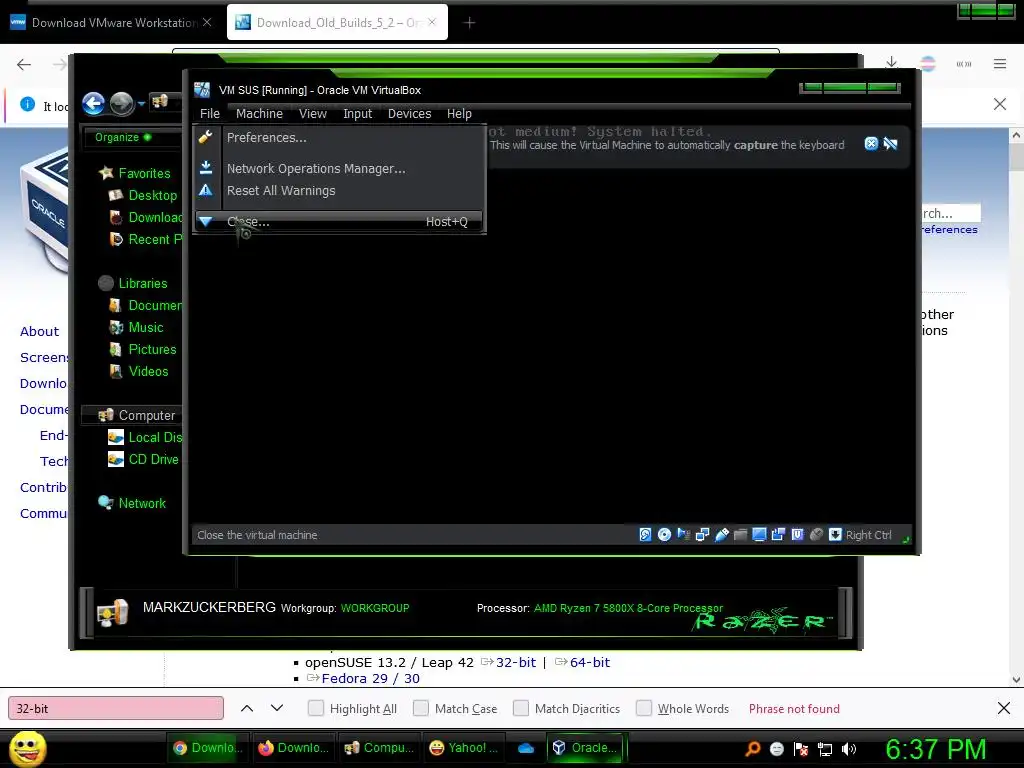The height and width of the screenshot is (768, 1024).
Task: Click the shared folders status icon
Action: (x=740, y=535)
